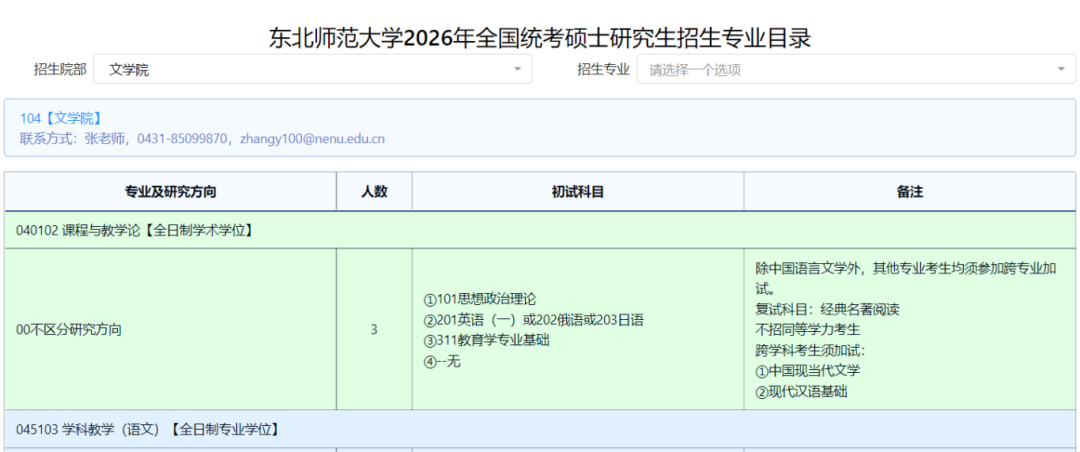Select the 045103 学科教学（语文） group row
The width and height of the screenshot is (1080, 452).
(x=540, y=429)
